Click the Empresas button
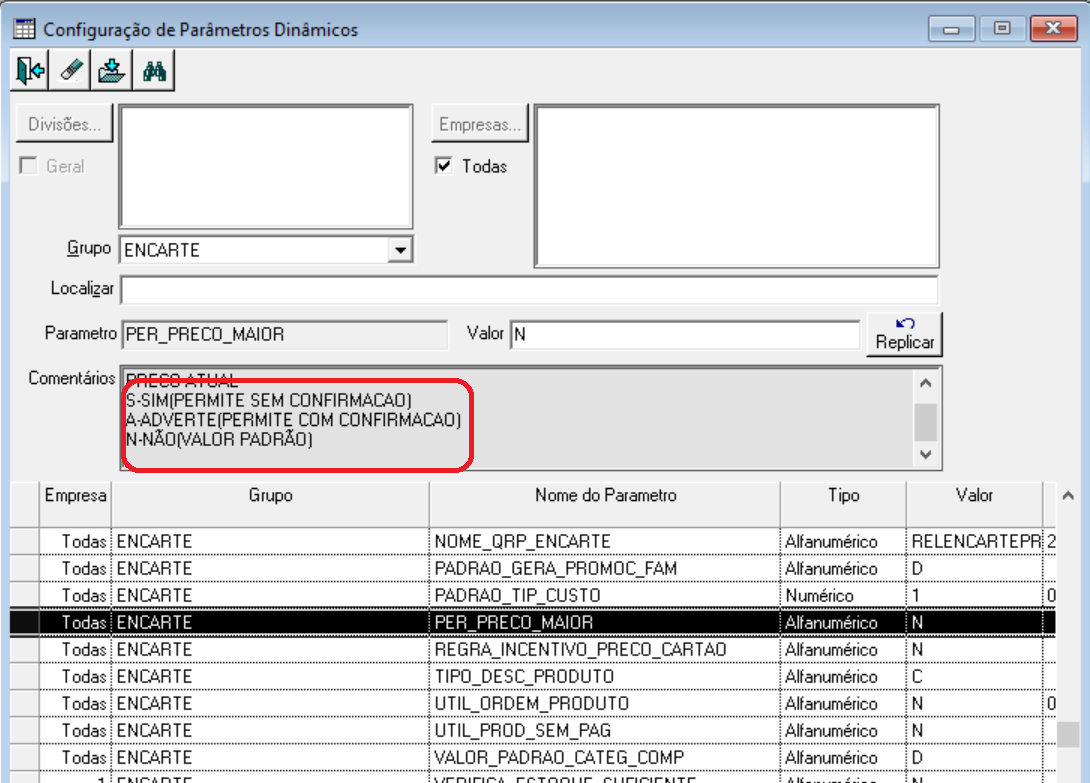Viewport: 1090px width, 783px height. pyautogui.click(x=480, y=124)
